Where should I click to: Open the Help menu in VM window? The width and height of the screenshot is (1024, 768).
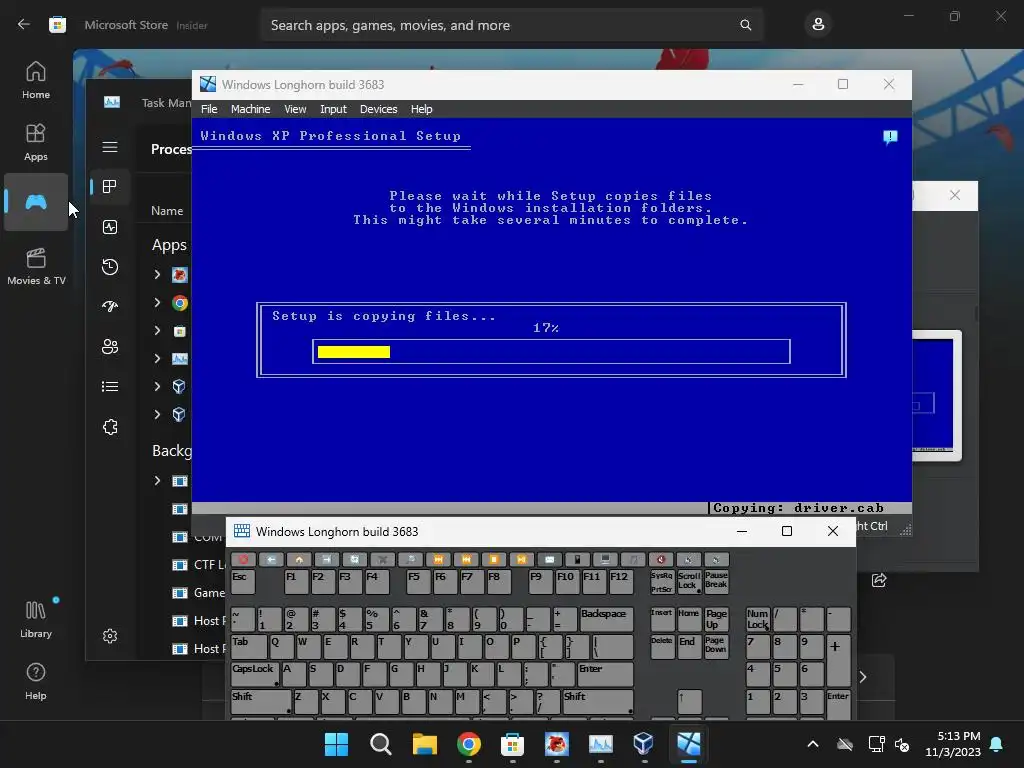tap(421, 109)
